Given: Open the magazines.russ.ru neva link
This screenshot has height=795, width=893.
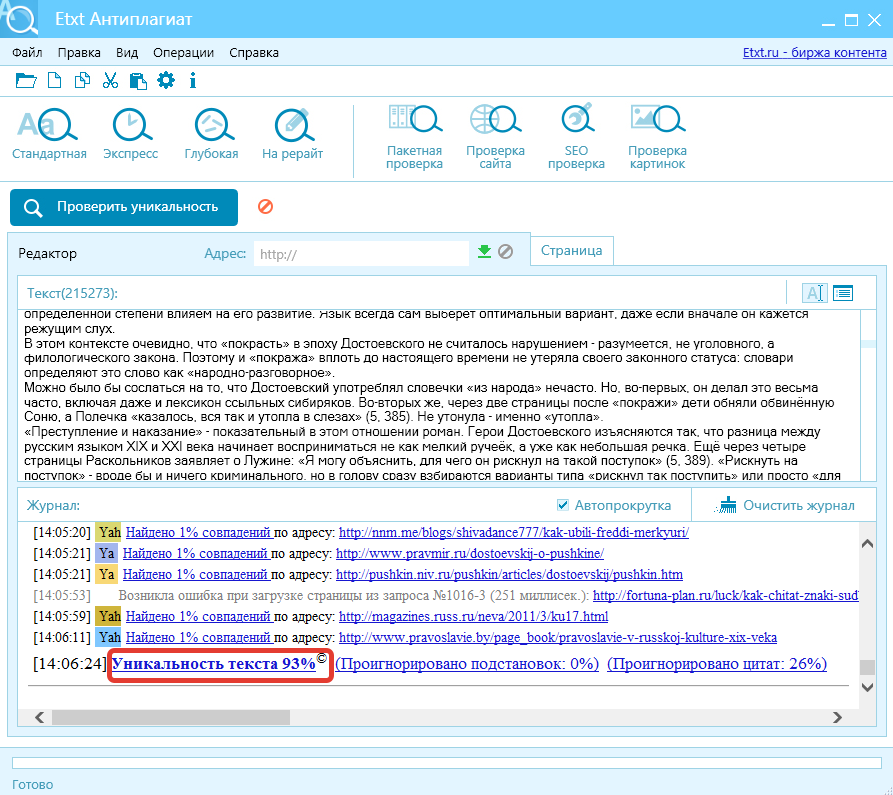Looking at the screenshot, I should tap(473, 617).
